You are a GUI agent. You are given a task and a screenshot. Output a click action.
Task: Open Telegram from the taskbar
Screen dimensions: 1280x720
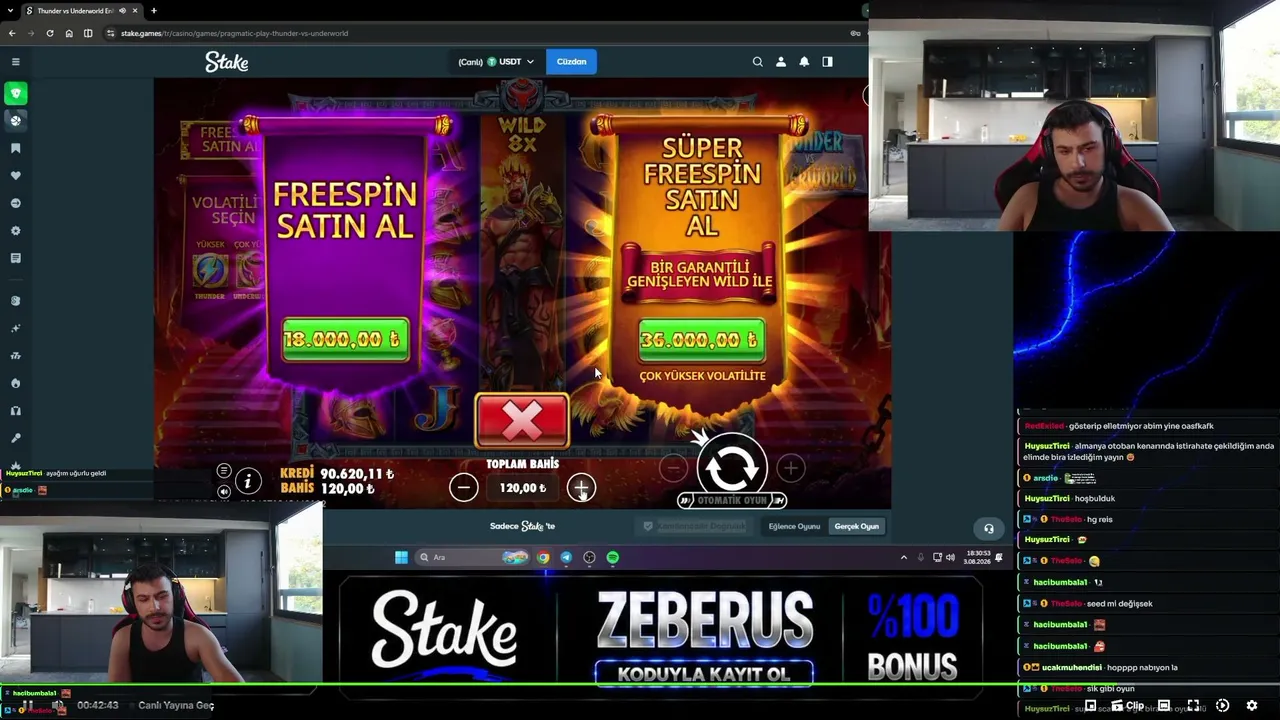[x=566, y=558]
